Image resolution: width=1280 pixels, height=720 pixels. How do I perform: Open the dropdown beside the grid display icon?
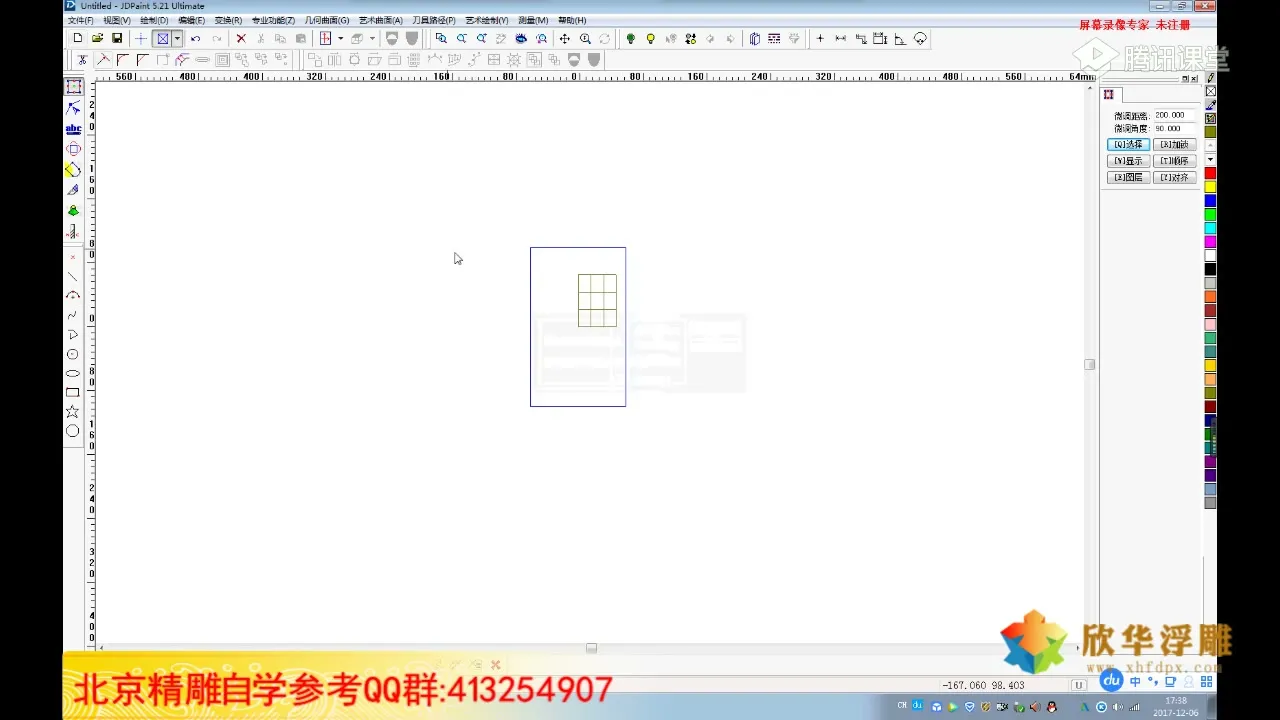340,38
